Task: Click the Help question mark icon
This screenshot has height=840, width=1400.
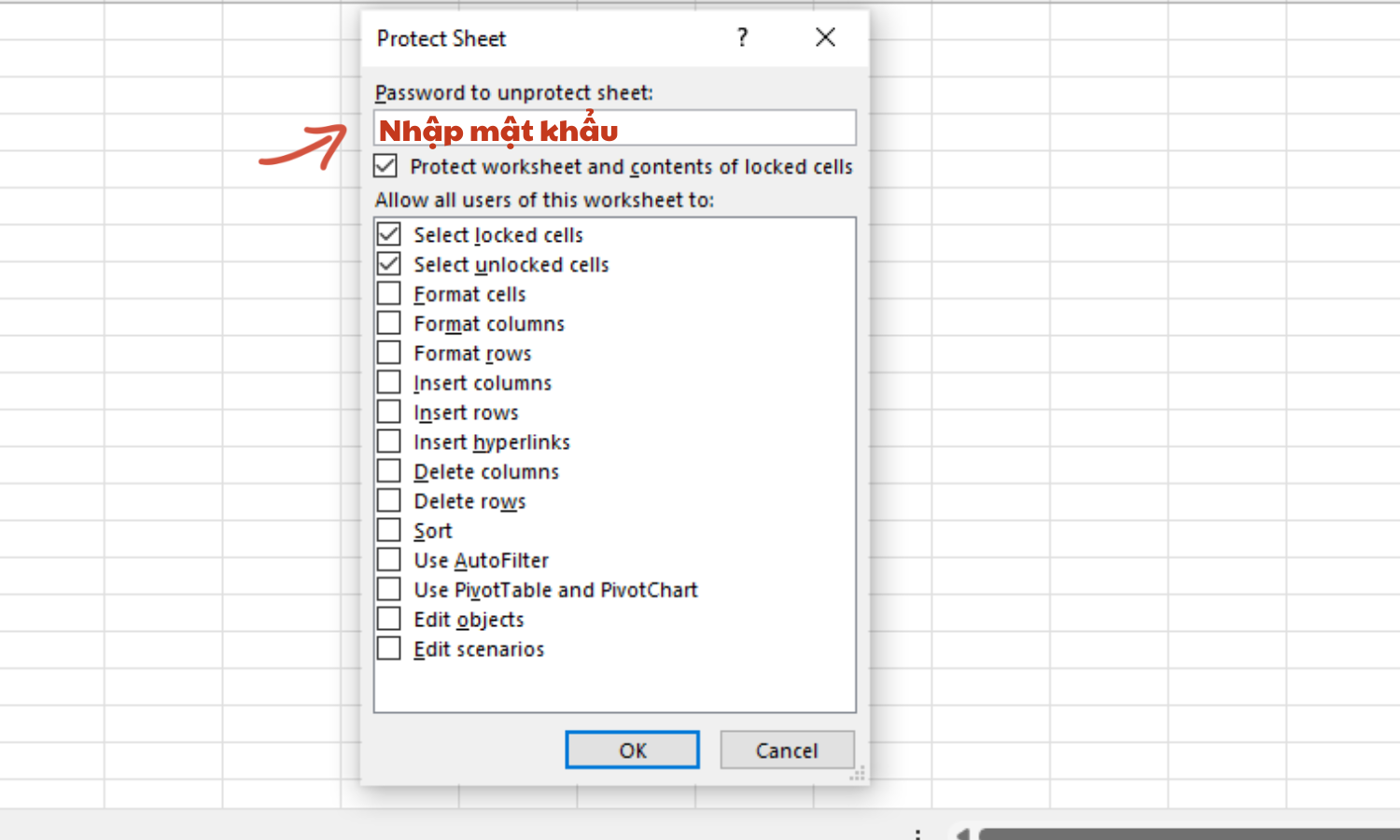Action: click(742, 37)
